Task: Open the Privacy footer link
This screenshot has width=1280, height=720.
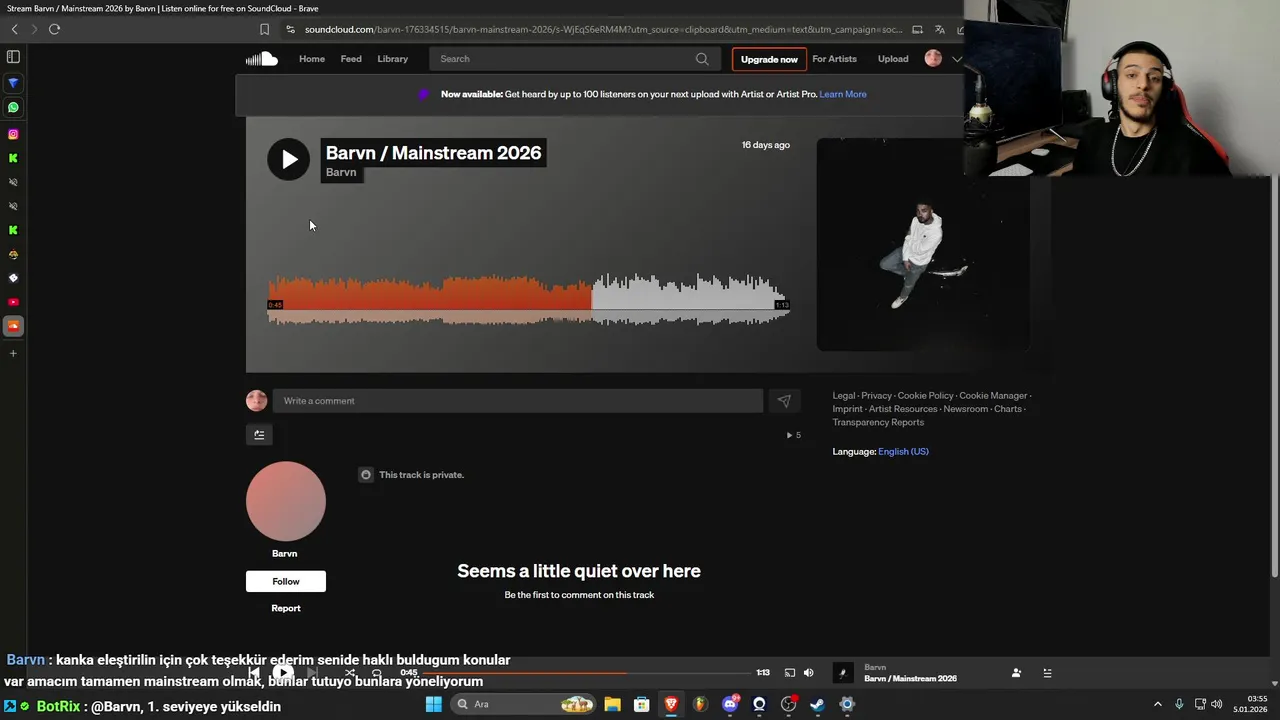Action: pos(876,396)
